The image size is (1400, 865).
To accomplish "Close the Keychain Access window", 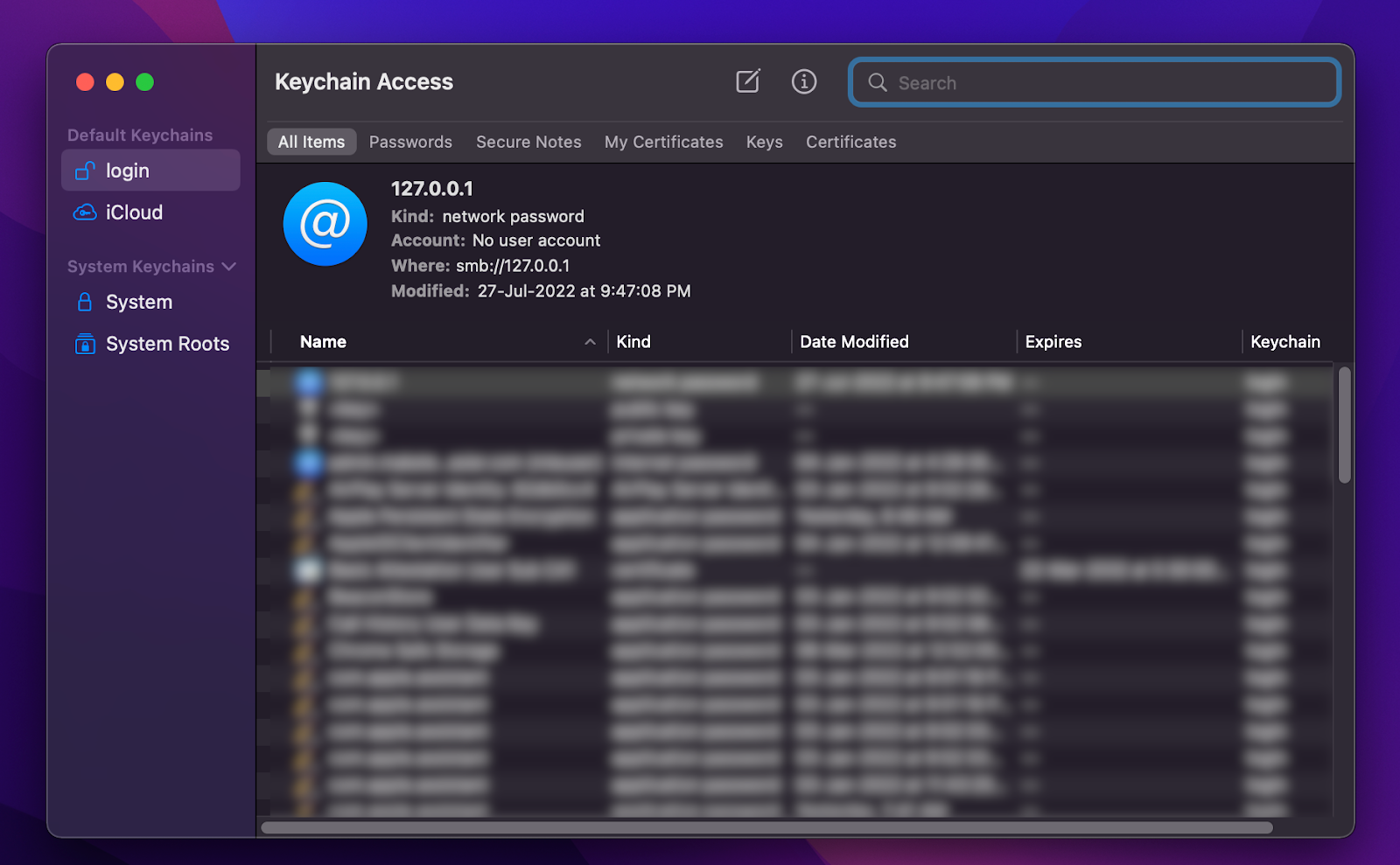I will coord(85,82).
